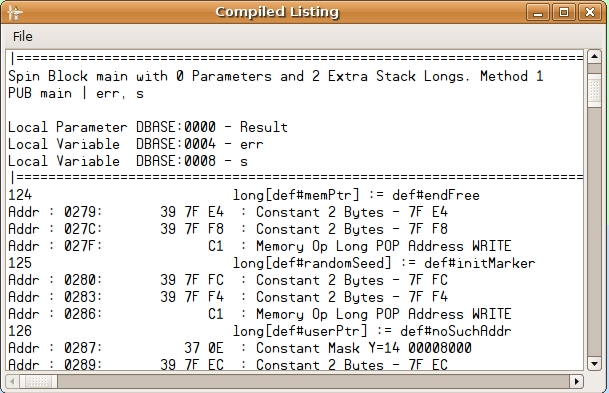Click the 'Spin Block main' header line

[x=276, y=76]
